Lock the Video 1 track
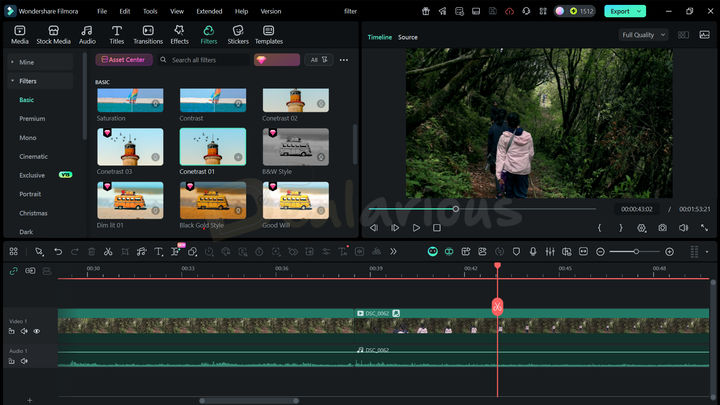 click(12, 331)
